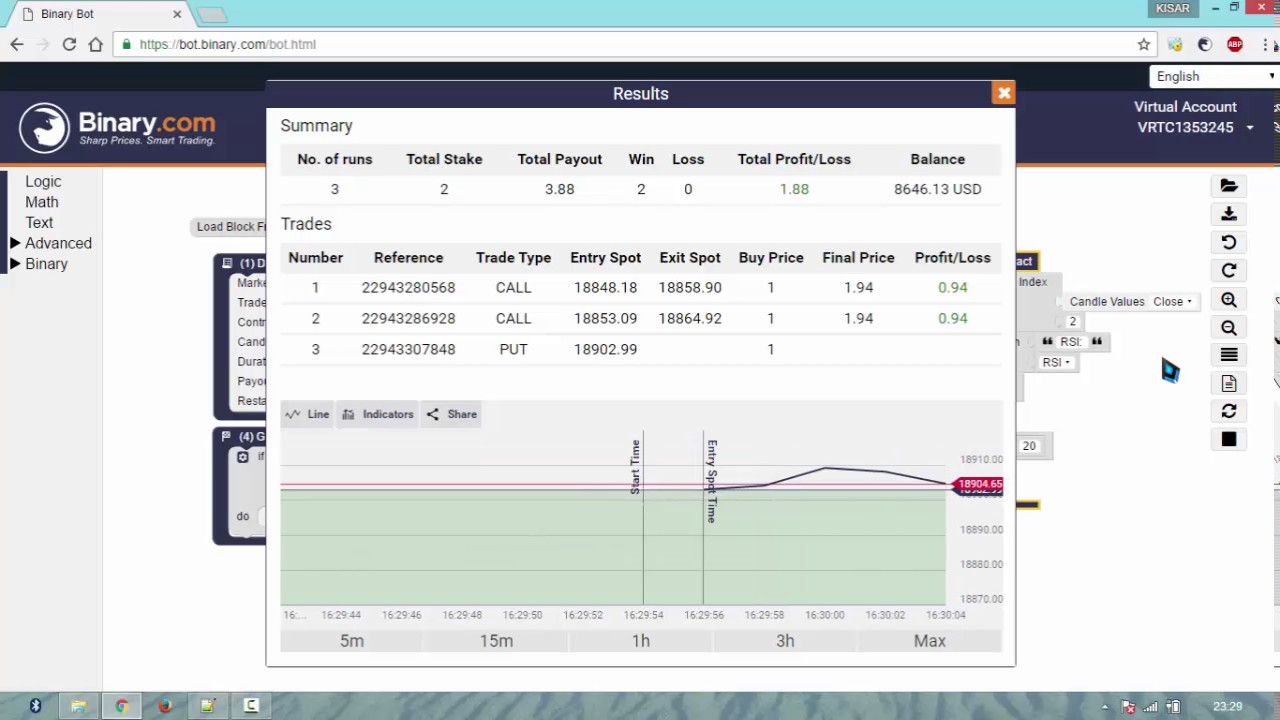Set chart timeframe to 1h
1280x720 pixels.
tap(641, 641)
